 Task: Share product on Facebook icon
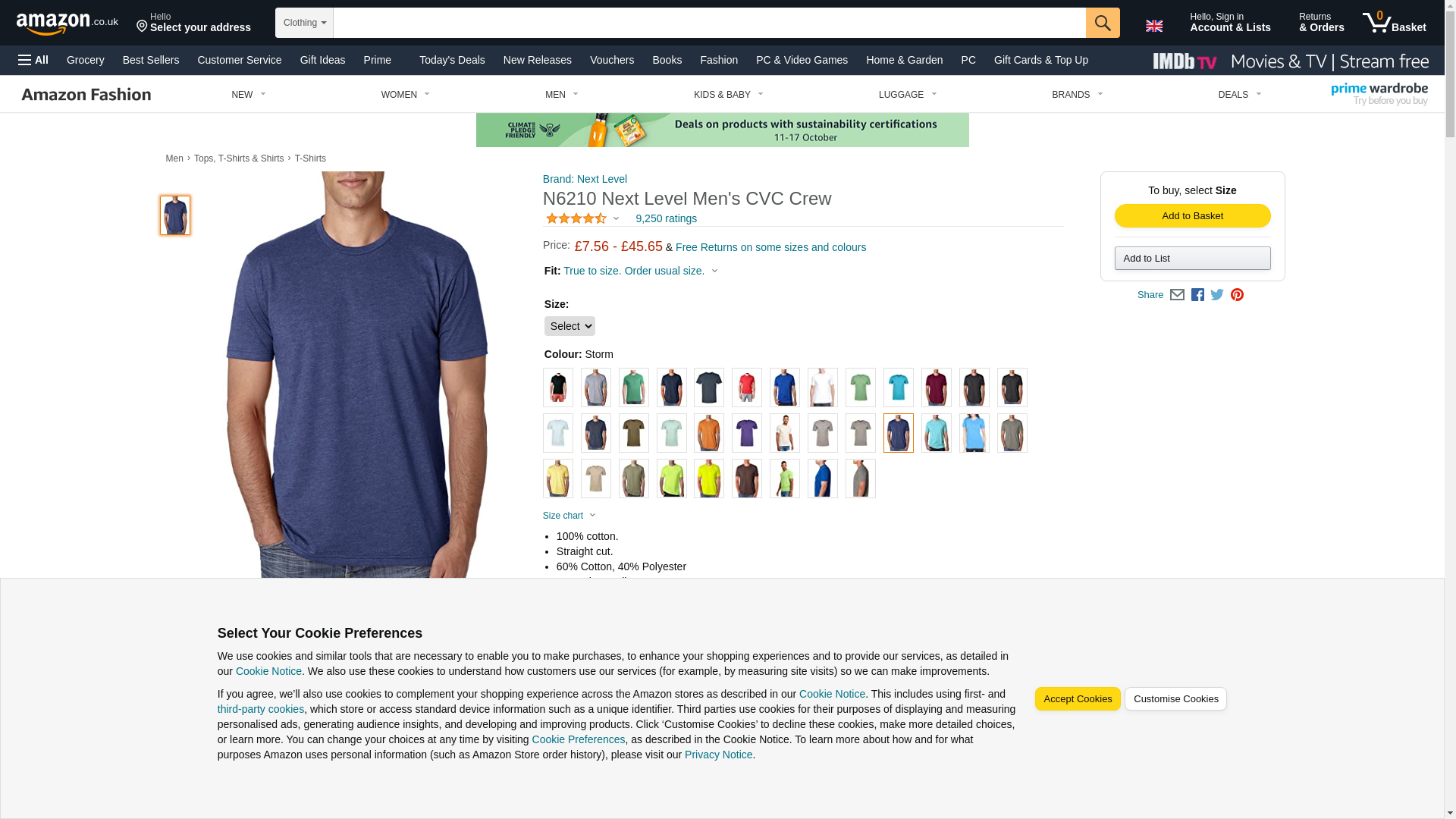pos(1197,295)
